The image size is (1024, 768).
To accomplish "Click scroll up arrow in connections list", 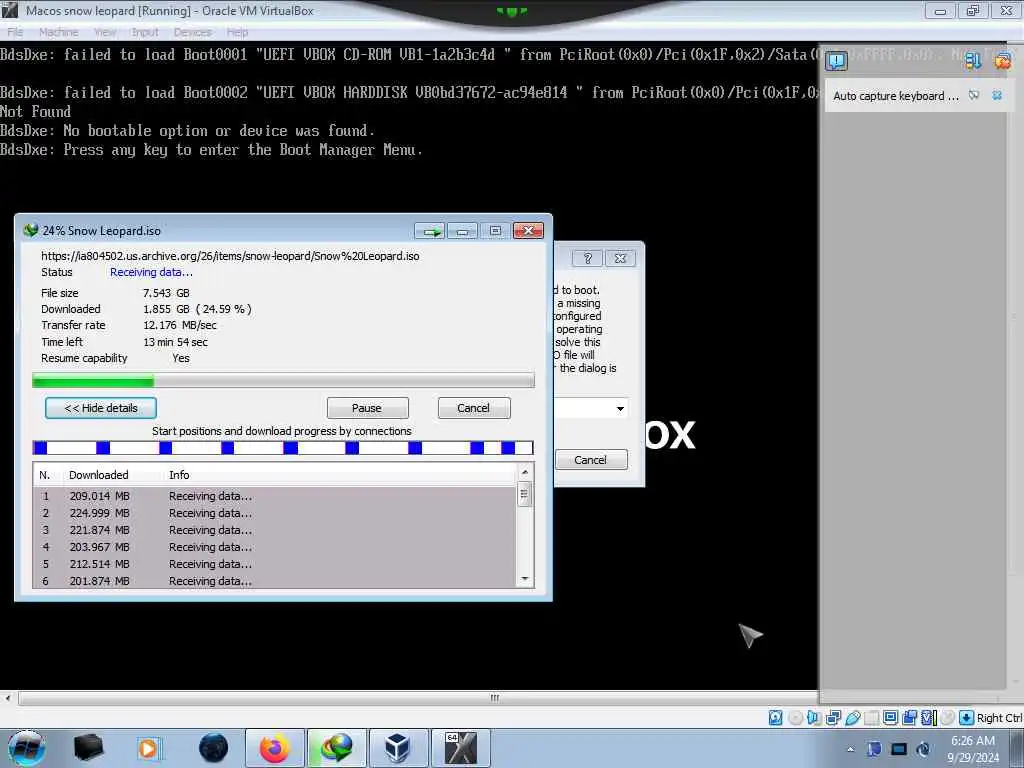I will tap(524, 472).
